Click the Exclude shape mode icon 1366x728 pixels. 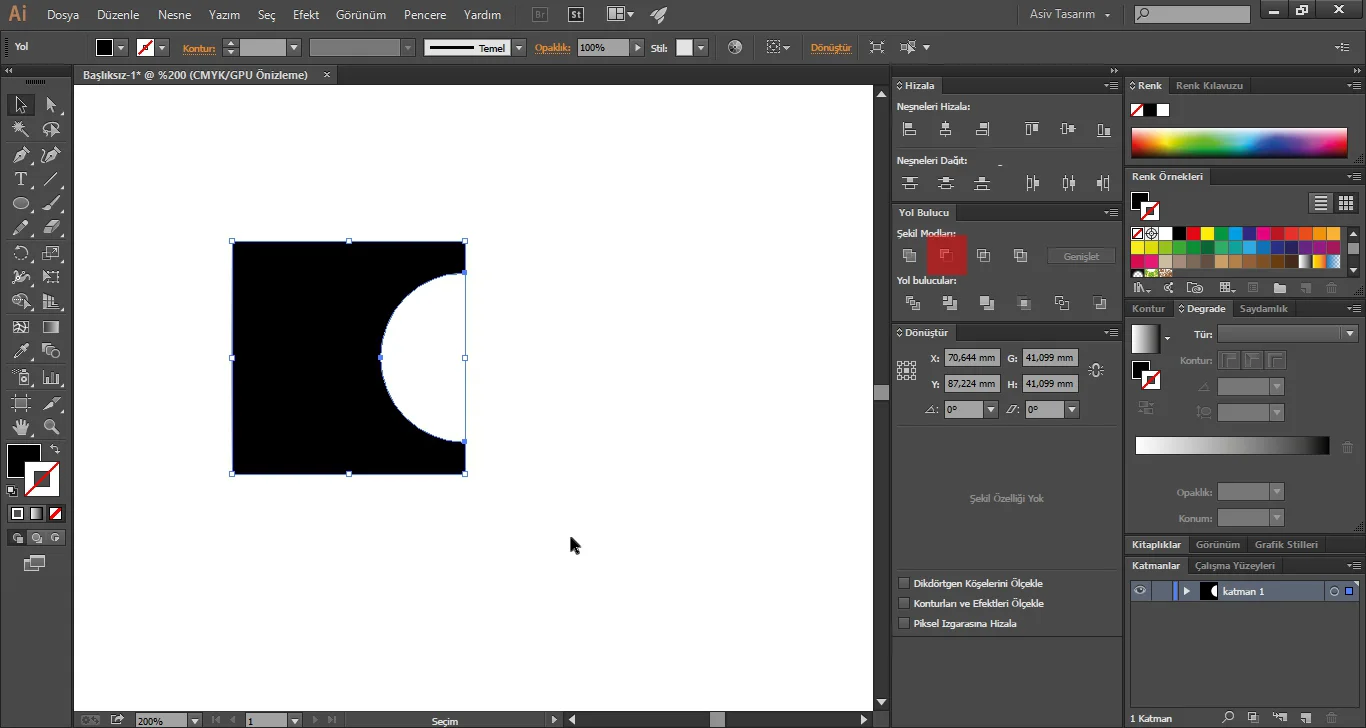(x=1020, y=256)
